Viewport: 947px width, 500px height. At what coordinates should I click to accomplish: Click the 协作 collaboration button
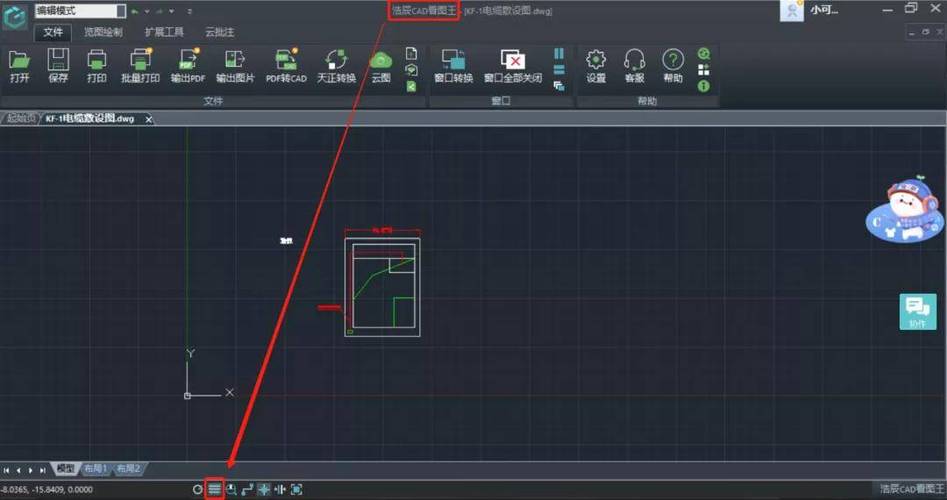pos(917,312)
